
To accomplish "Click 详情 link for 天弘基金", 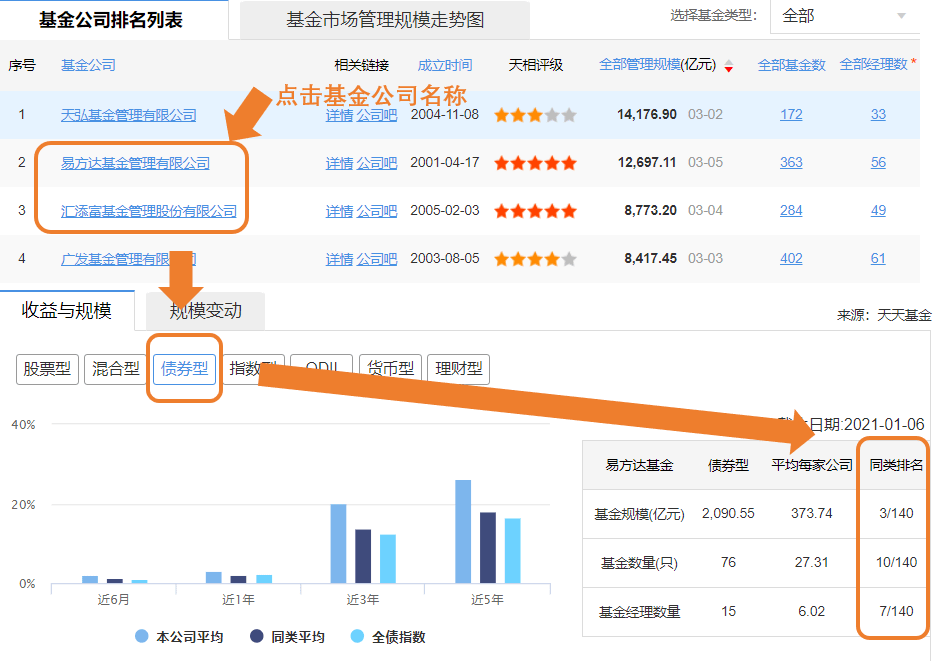I will [x=339, y=115].
